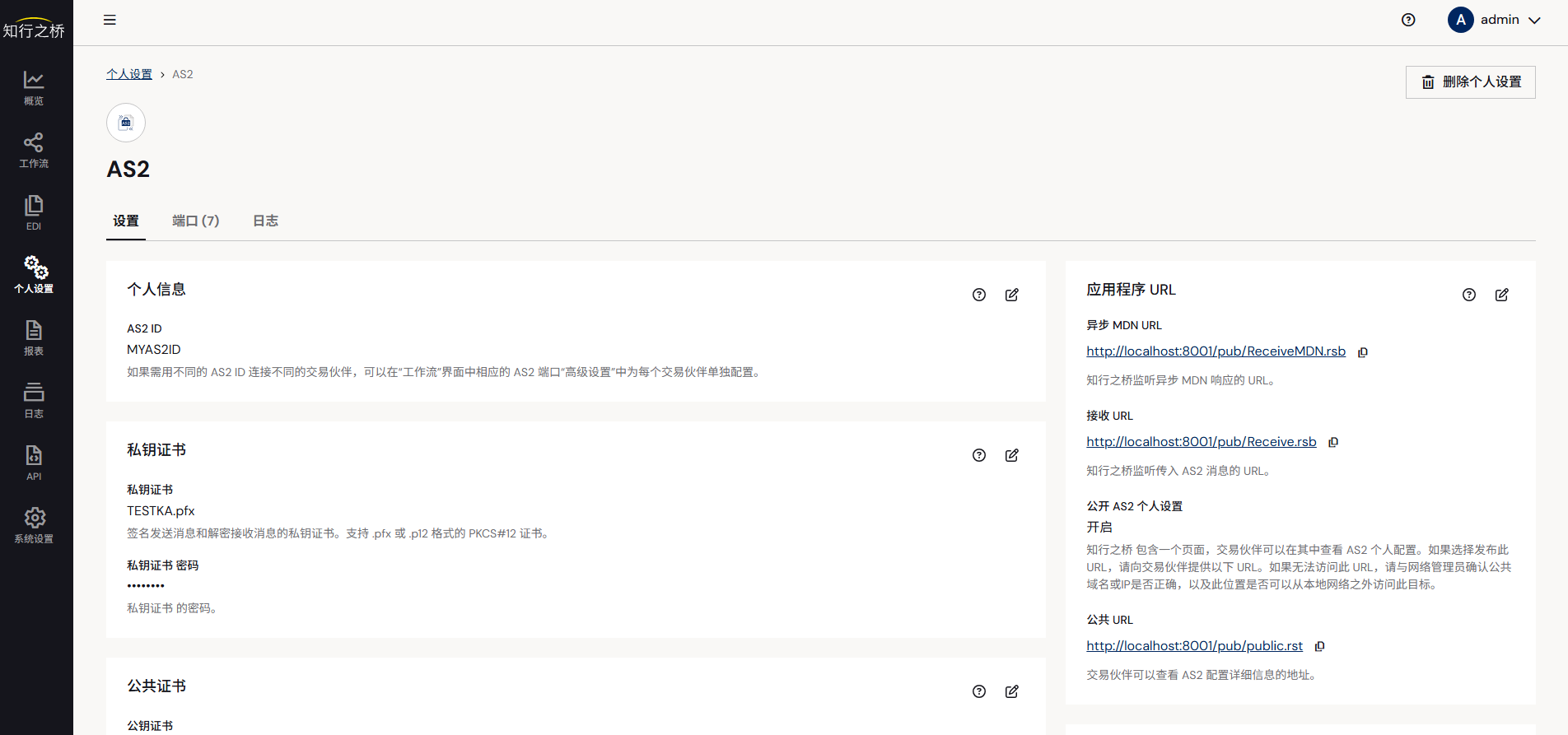Open the ReceiveMDN.rsb link
The height and width of the screenshot is (735, 1568).
tap(1216, 351)
